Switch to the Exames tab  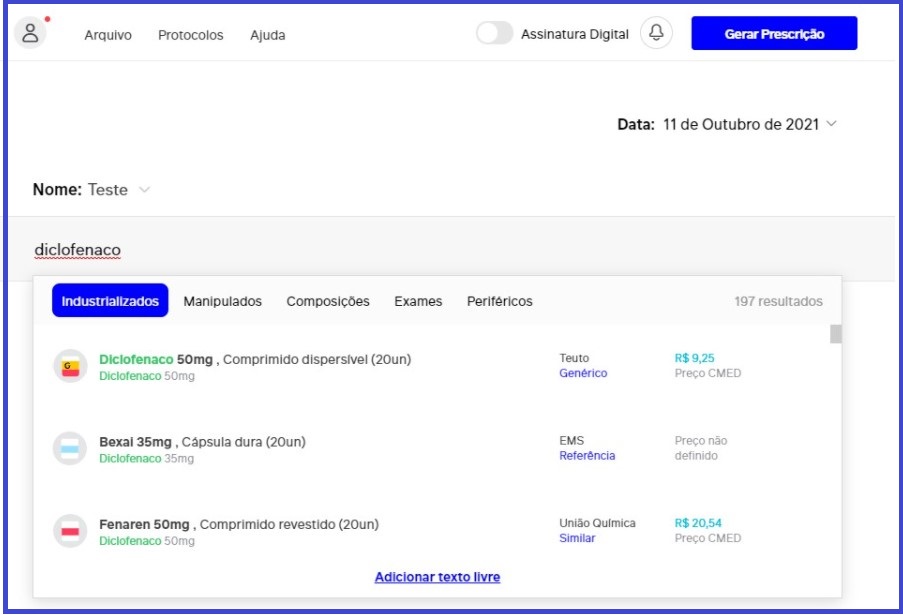pyautogui.click(x=418, y=301)
